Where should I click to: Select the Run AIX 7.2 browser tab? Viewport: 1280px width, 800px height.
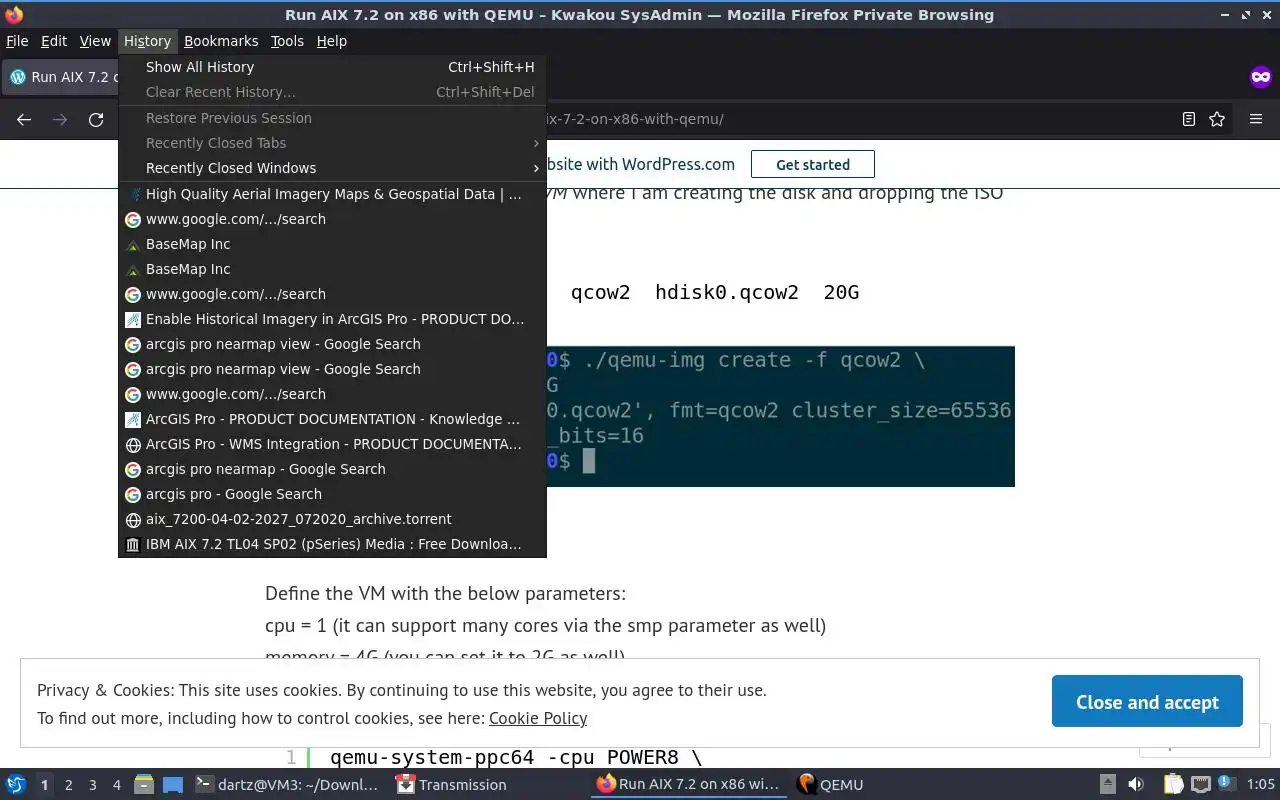pos(60,77)
